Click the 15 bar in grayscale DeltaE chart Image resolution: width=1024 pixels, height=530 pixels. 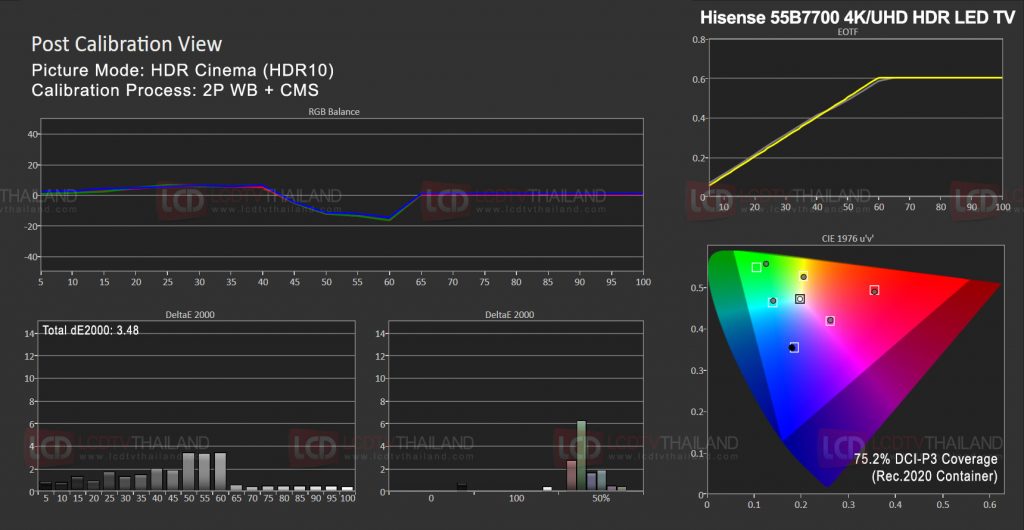pyautogui.click(x=78, y=484)
